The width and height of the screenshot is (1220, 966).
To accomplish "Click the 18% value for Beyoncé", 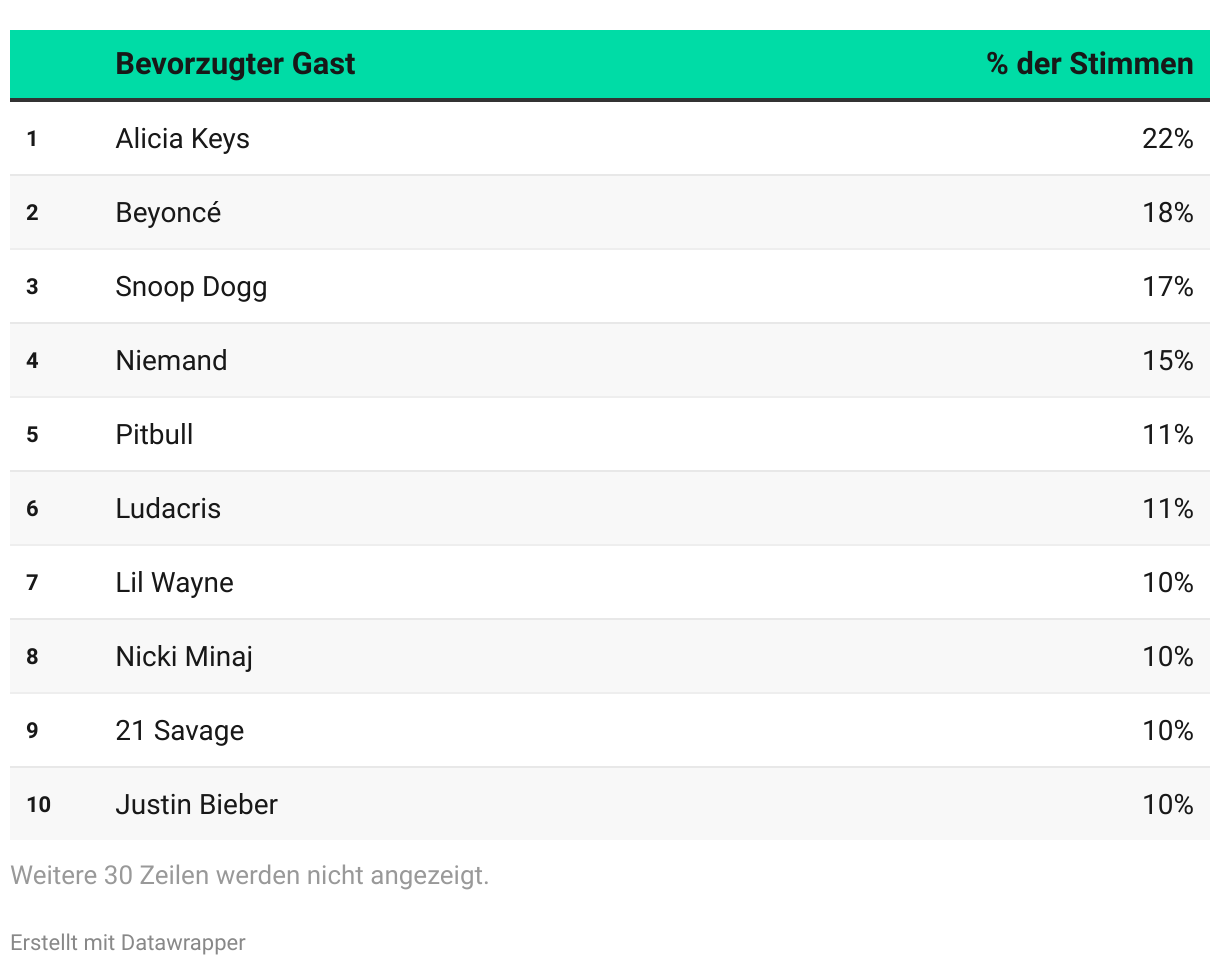I will [1167, 212].
